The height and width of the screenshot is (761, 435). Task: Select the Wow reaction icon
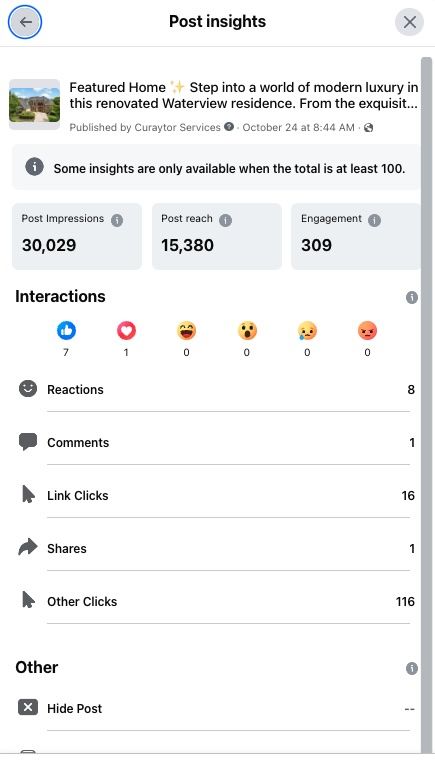247,331
